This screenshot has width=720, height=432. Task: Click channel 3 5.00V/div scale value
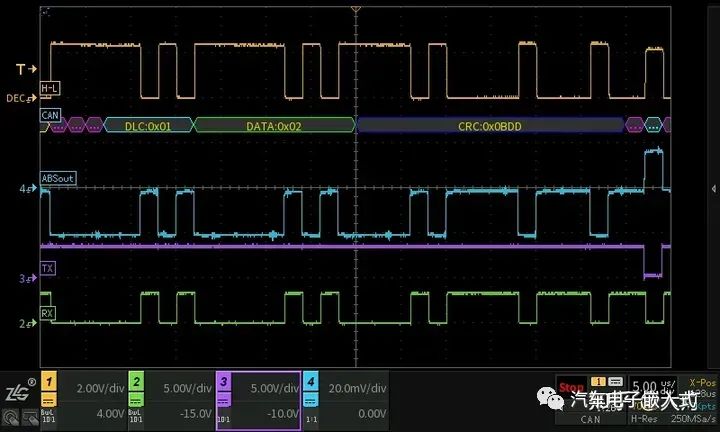(275, 388)
